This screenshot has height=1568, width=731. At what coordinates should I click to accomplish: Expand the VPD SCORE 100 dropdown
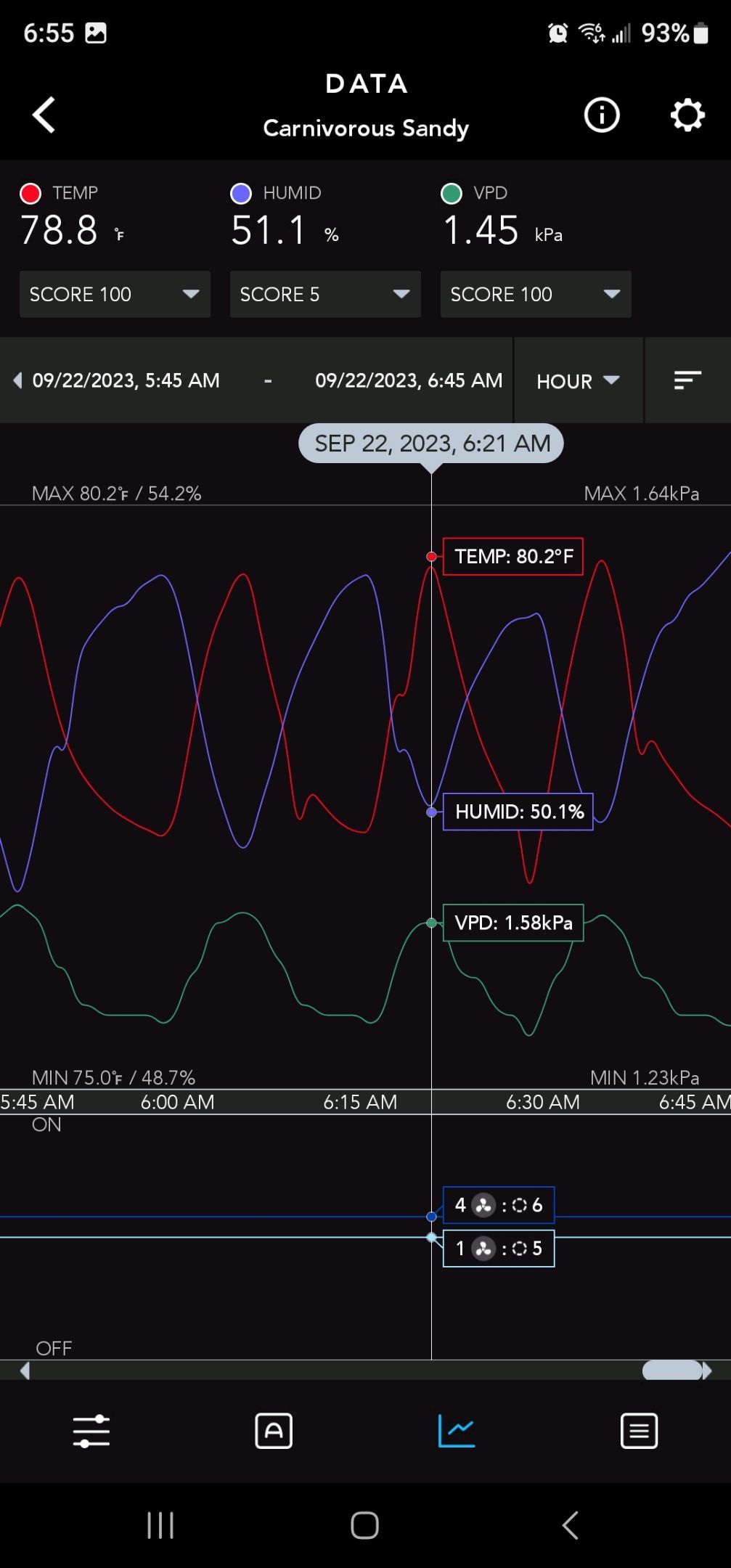(536, 294)
